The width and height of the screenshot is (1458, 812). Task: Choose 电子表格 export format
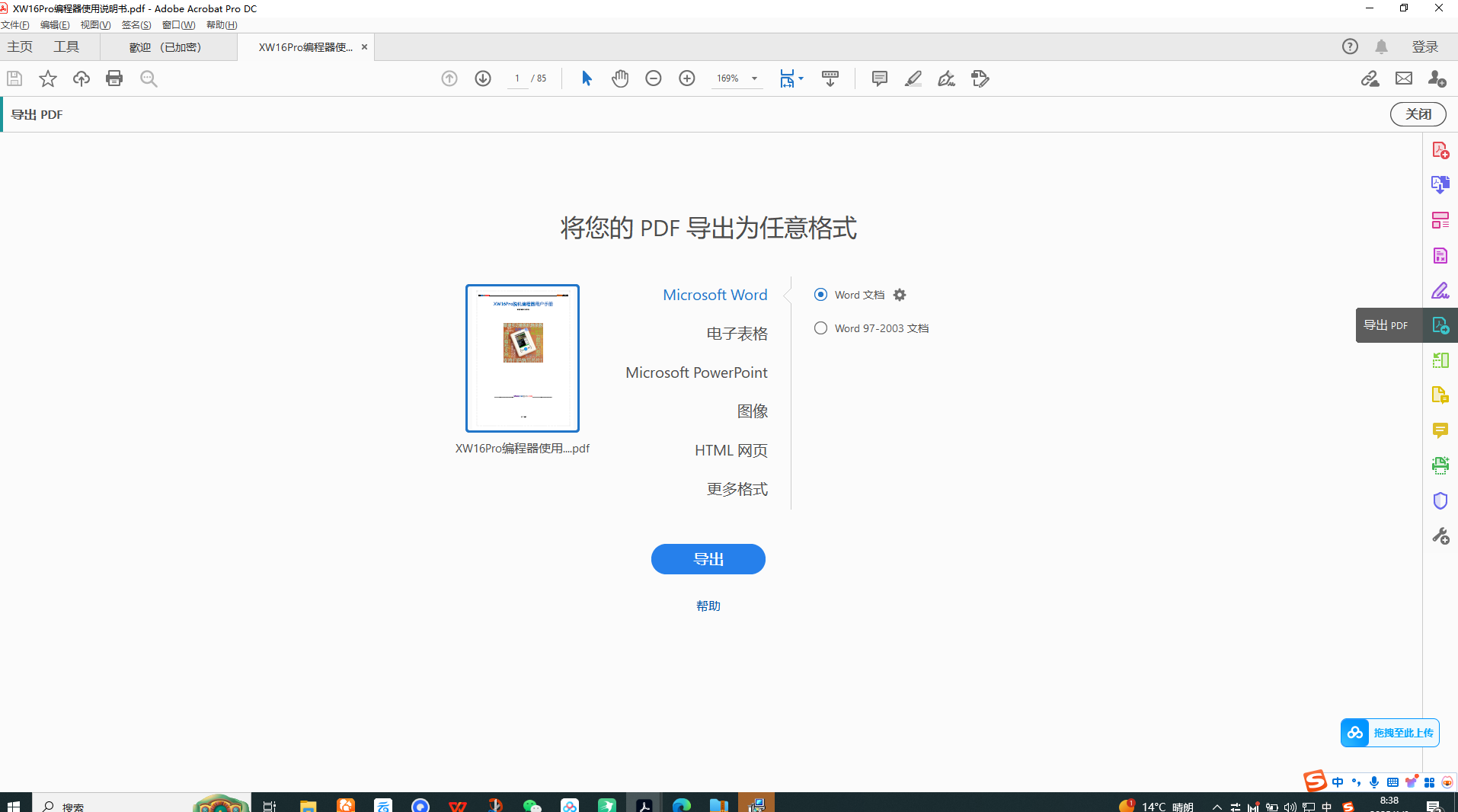[x=737, y=334]
